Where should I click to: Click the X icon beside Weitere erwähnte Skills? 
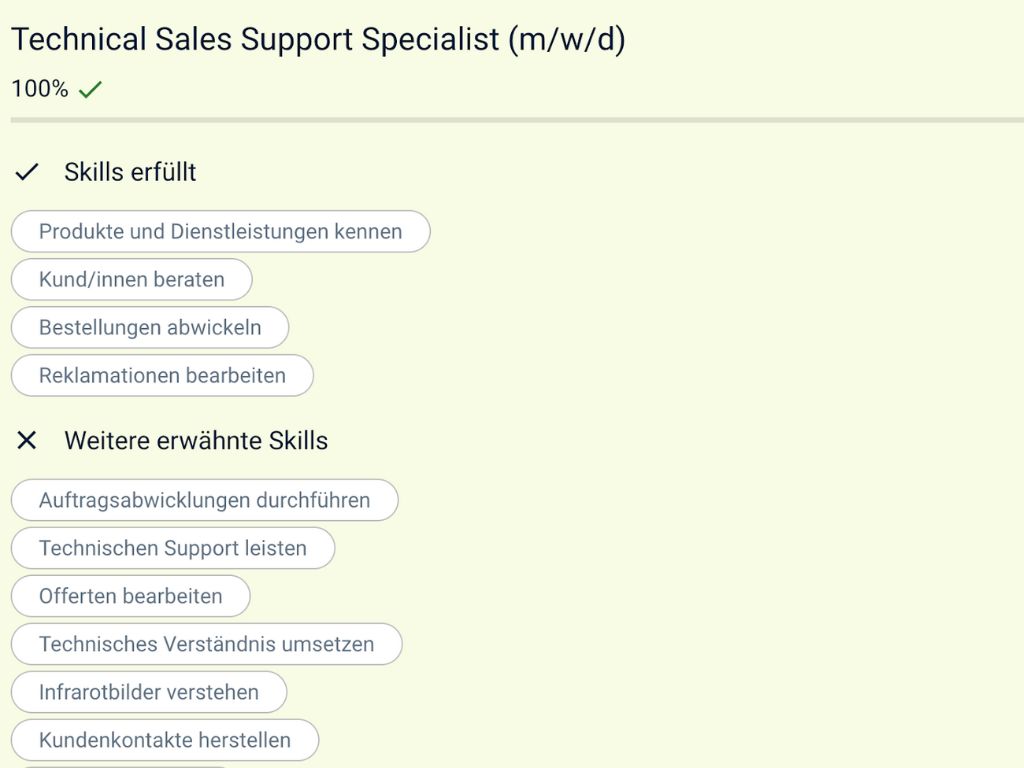(x=27, y=441)
